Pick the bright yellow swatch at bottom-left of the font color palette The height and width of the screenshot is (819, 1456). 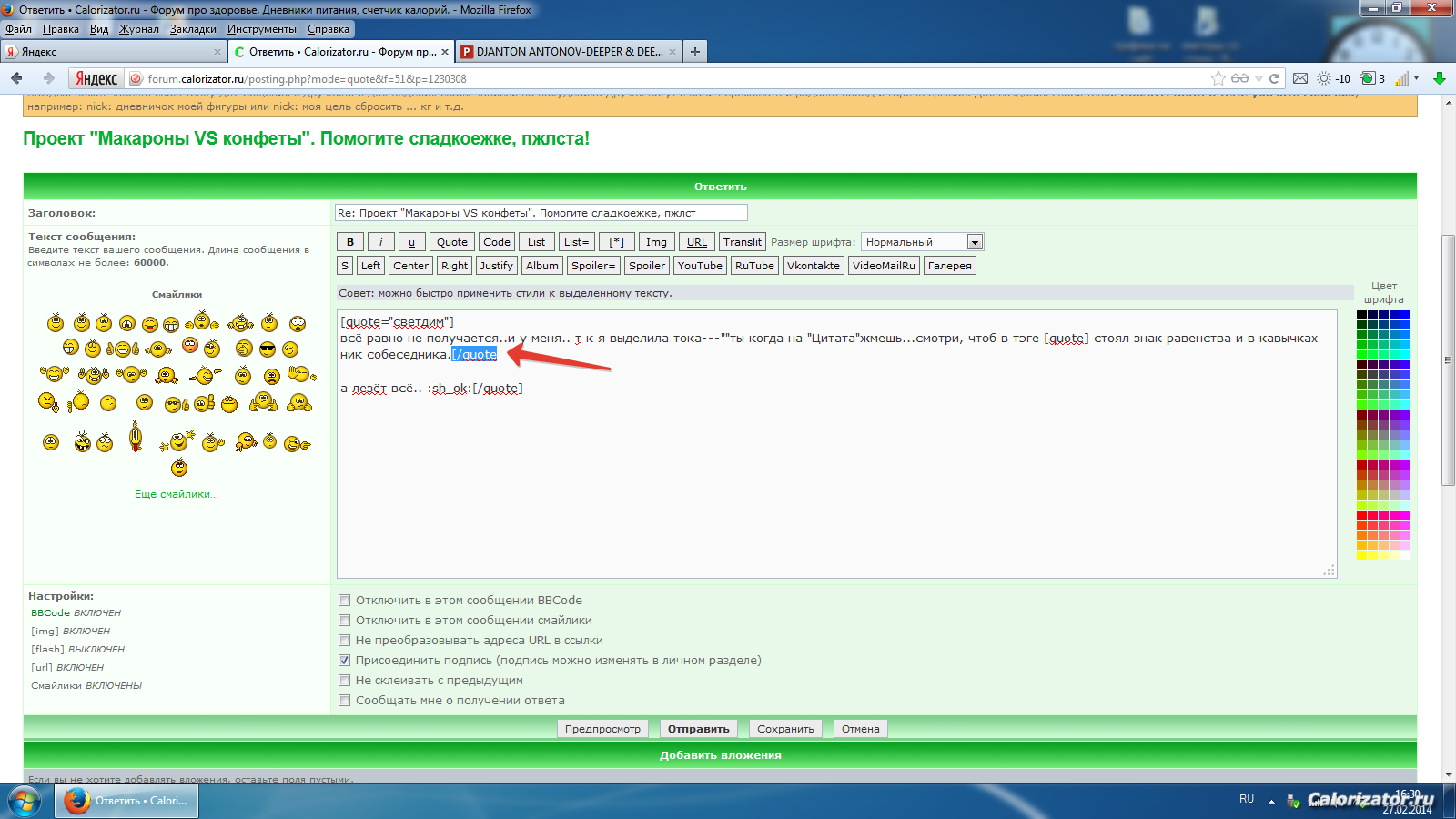[x=1361, y=555]
